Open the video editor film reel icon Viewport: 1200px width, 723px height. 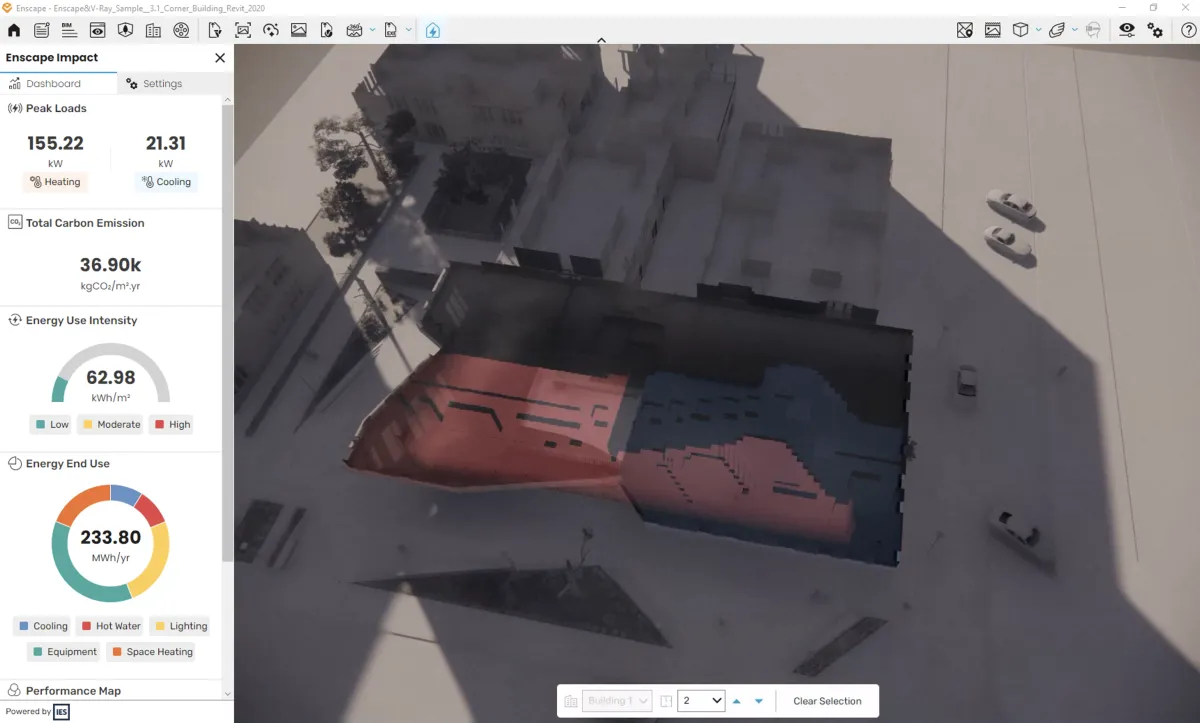point(181,30)
